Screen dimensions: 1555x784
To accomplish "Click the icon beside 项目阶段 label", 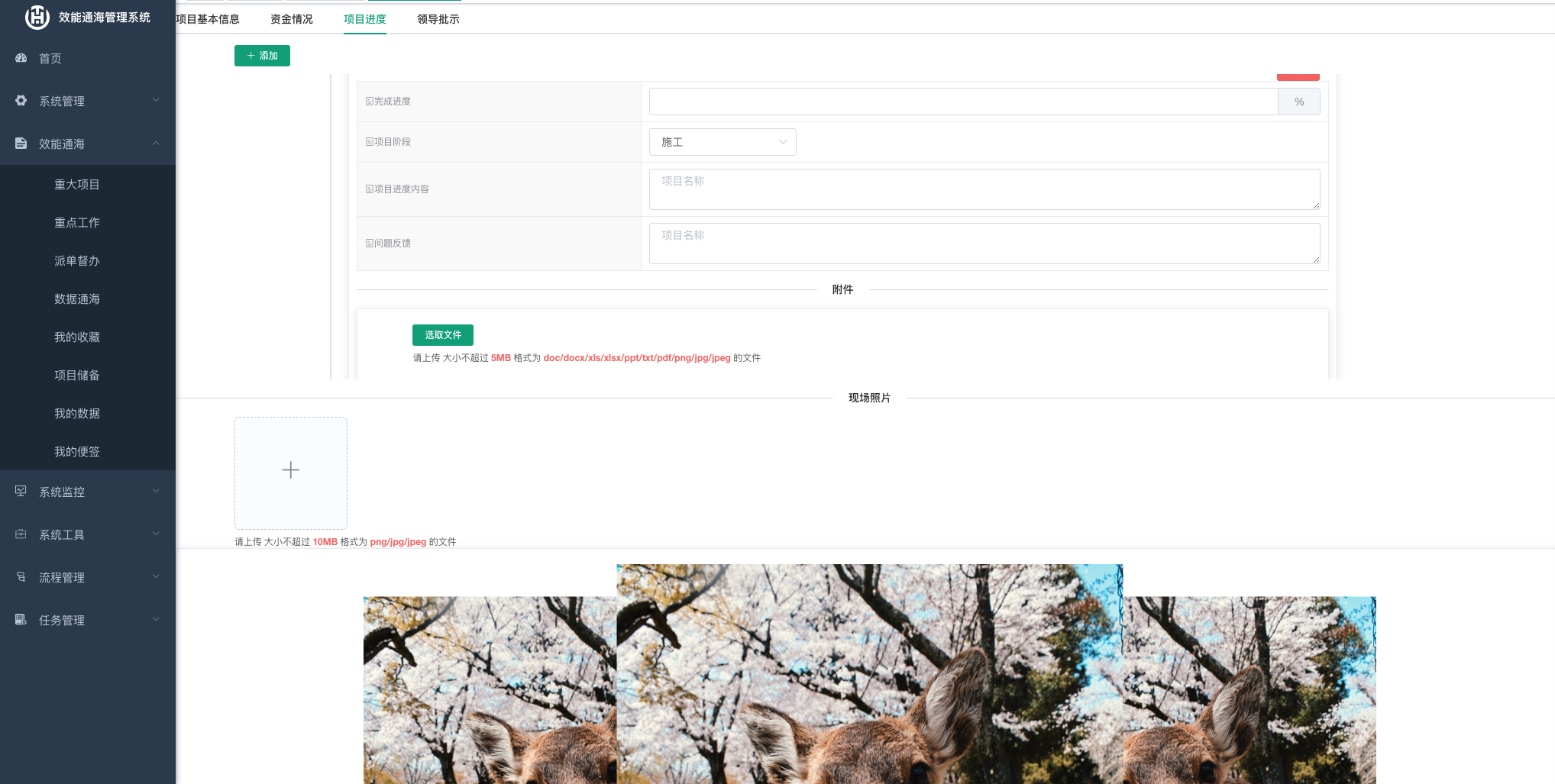I will (370, 142).
